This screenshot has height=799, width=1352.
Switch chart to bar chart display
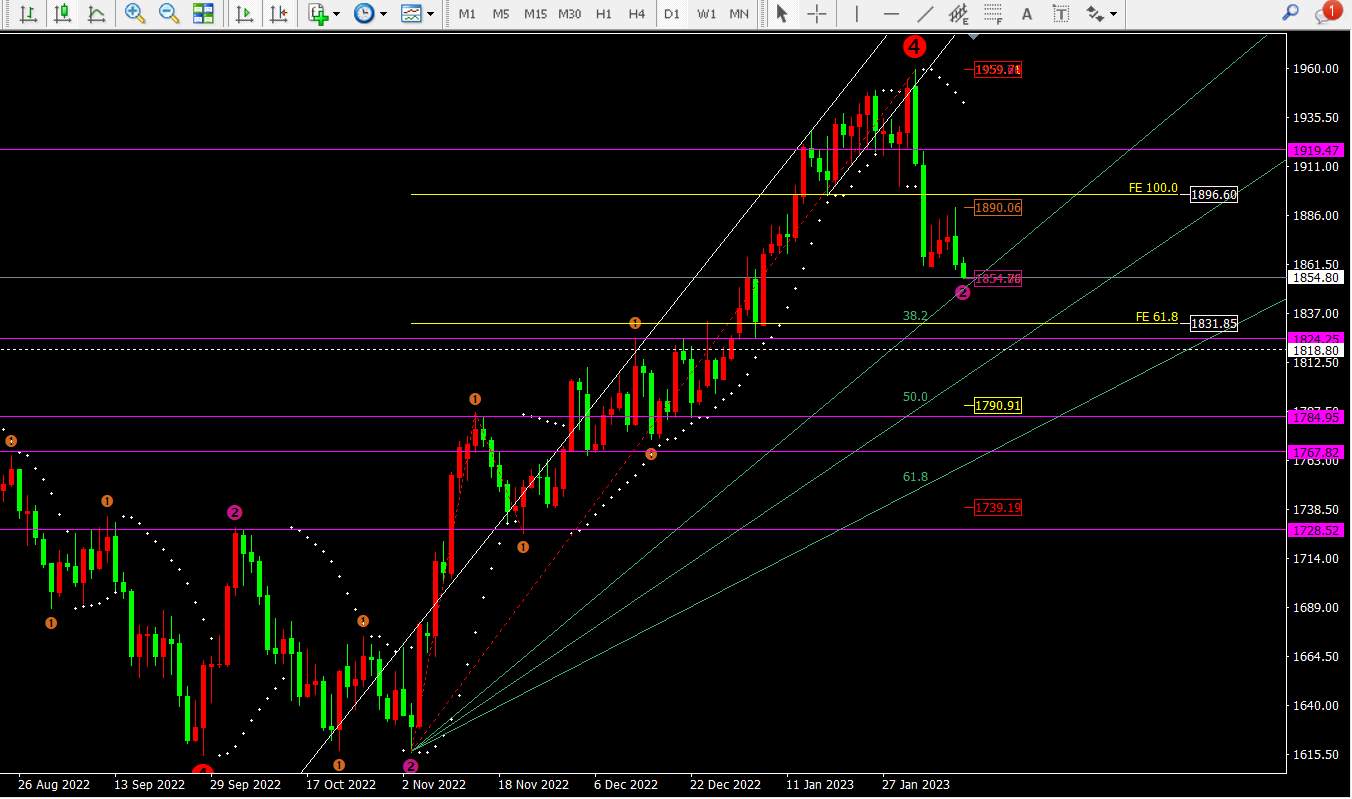(x=29, y=14)
